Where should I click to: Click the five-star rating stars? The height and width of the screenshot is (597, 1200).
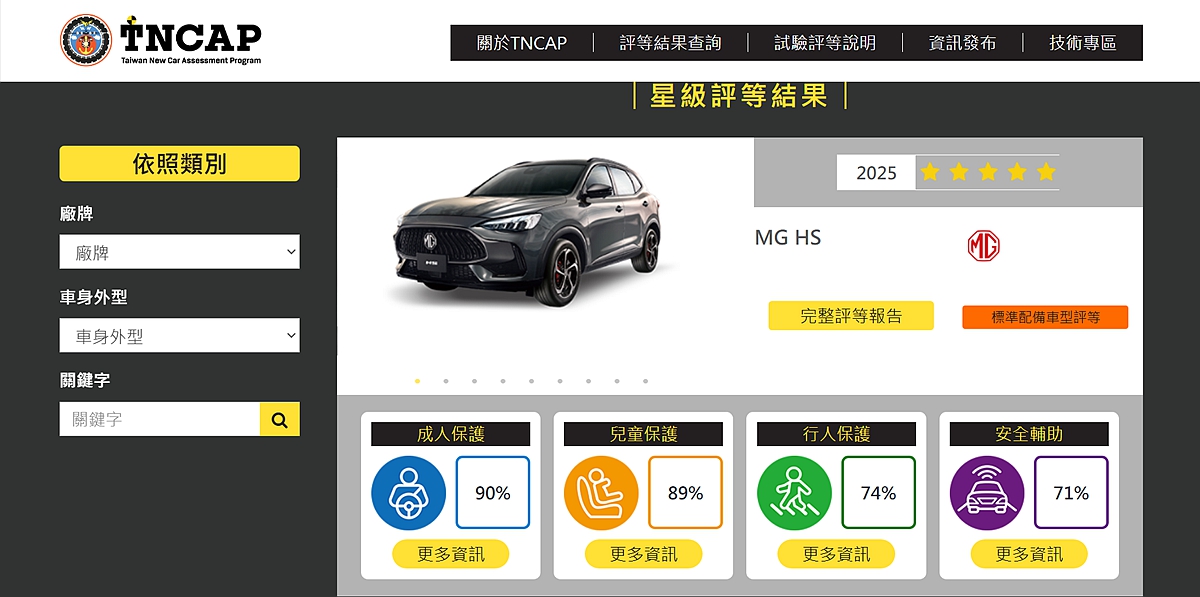(x=988, y=172)
